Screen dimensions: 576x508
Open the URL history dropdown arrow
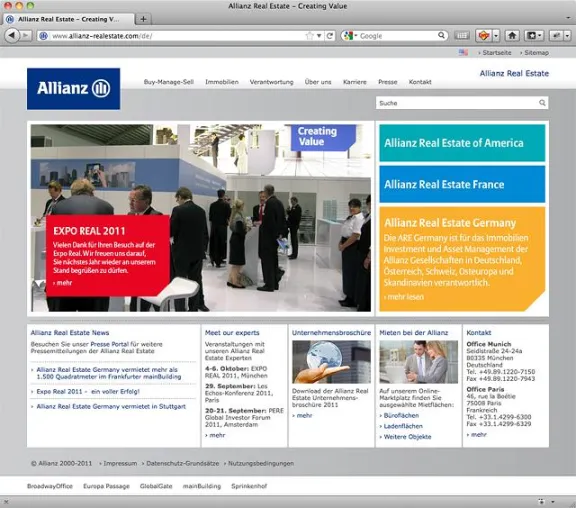[x=319, y=36]
